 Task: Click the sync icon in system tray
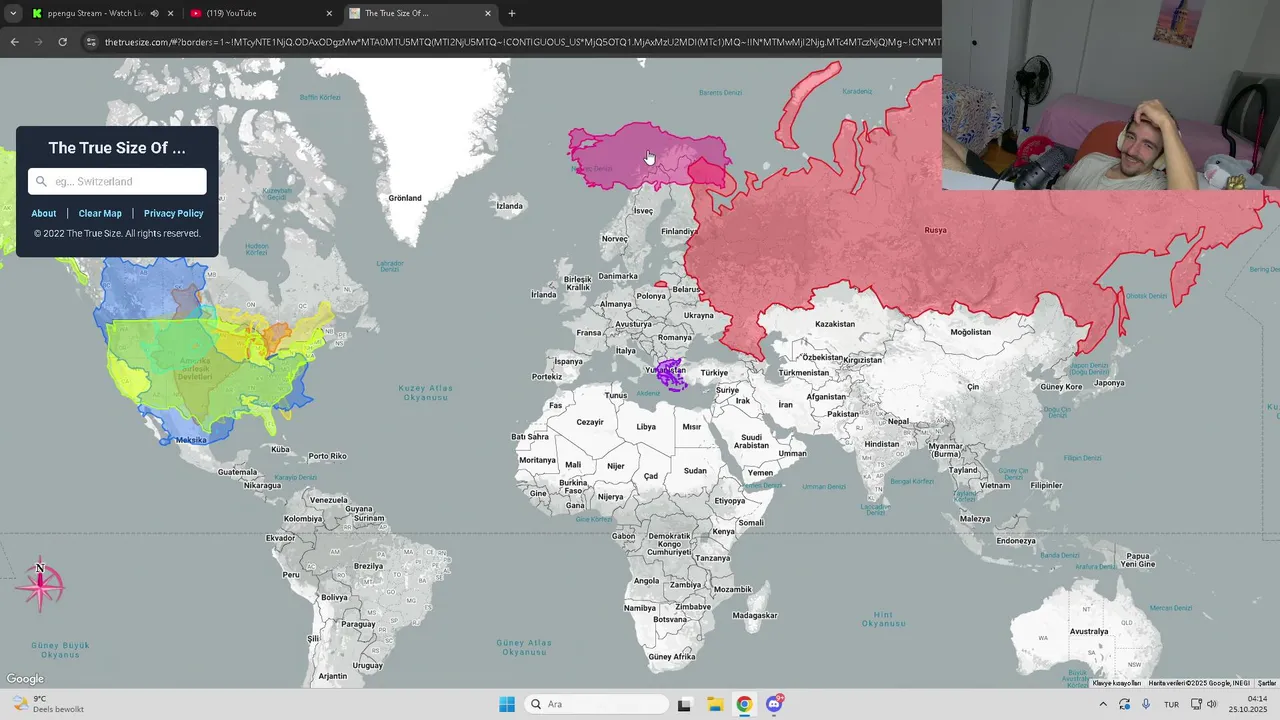(x=1125, y=704)
